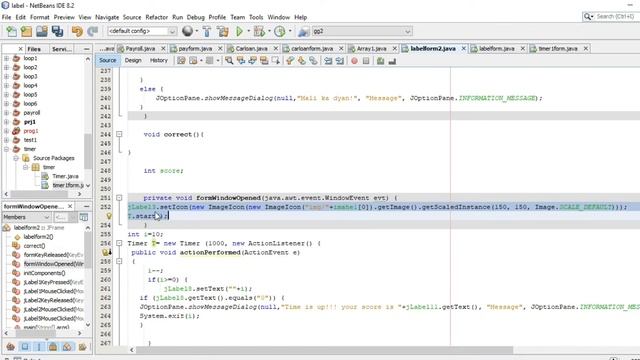Click the New File toolbar icon

[x=11, y=31]
